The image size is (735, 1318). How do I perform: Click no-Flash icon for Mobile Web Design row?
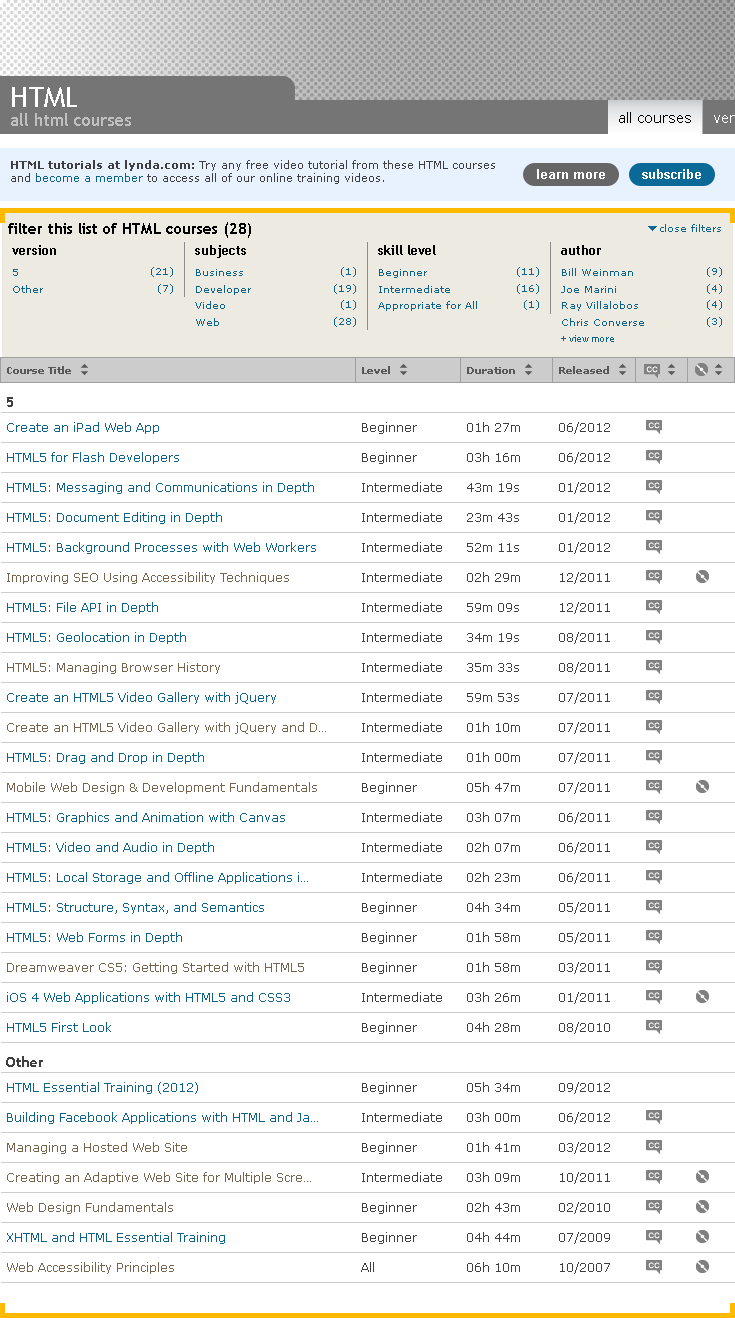tap(702, 786)
